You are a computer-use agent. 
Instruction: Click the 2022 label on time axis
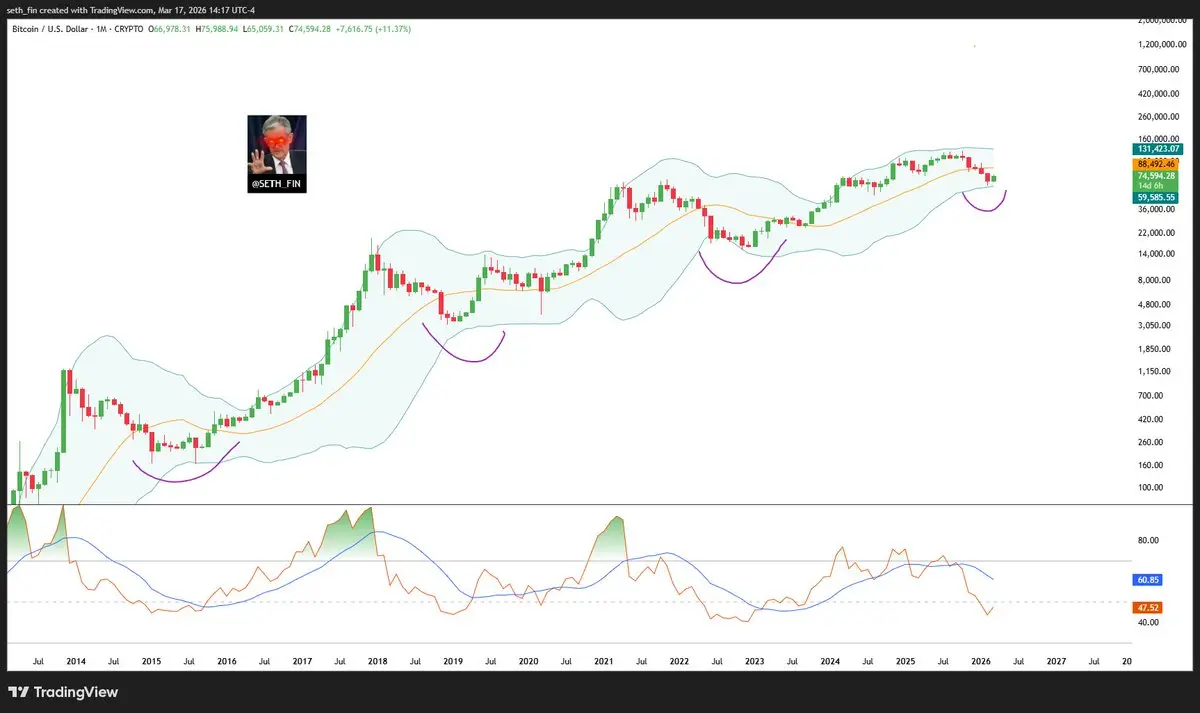[x=679, y=661]
